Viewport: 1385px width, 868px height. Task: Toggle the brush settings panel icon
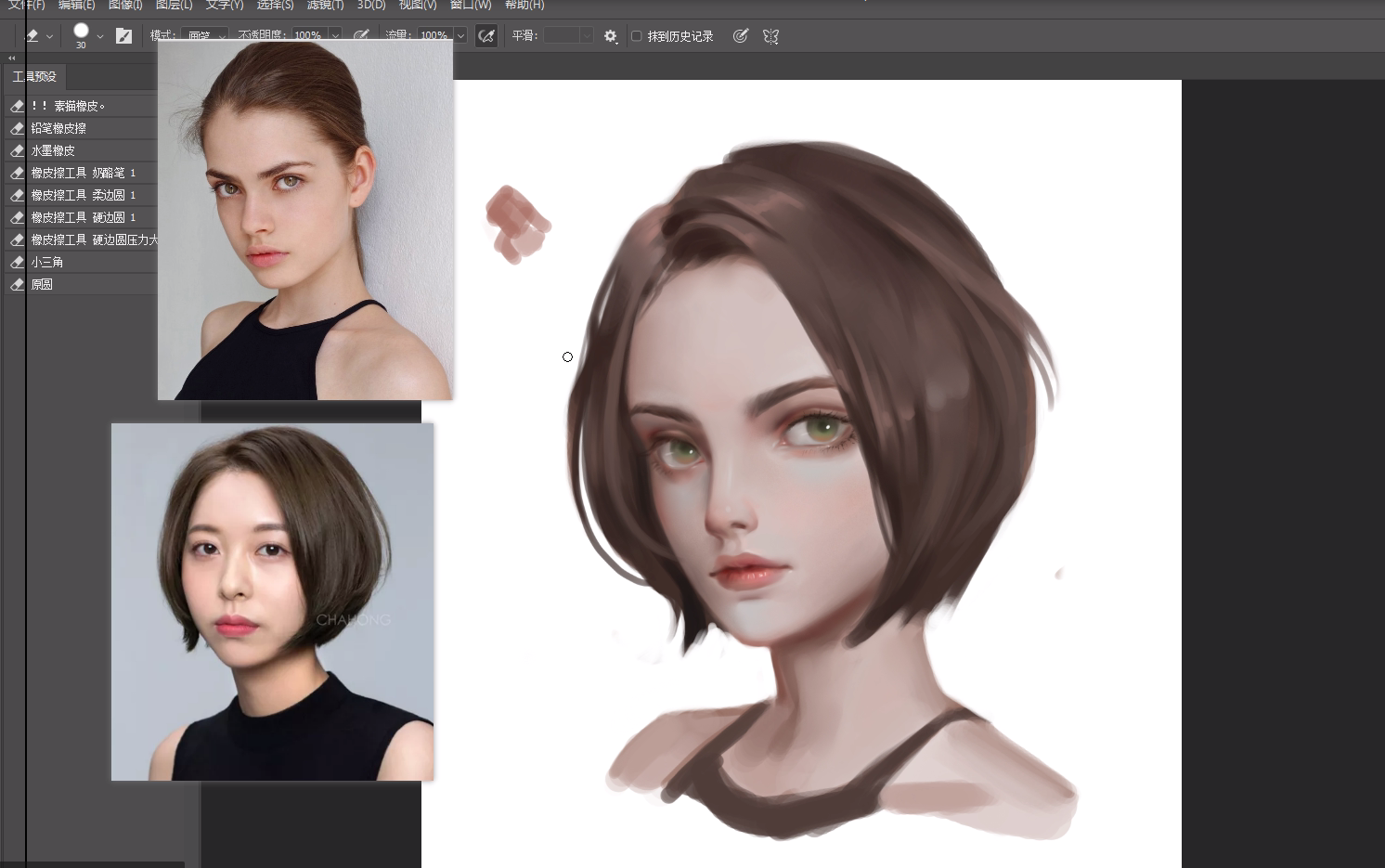click(123, 36)
